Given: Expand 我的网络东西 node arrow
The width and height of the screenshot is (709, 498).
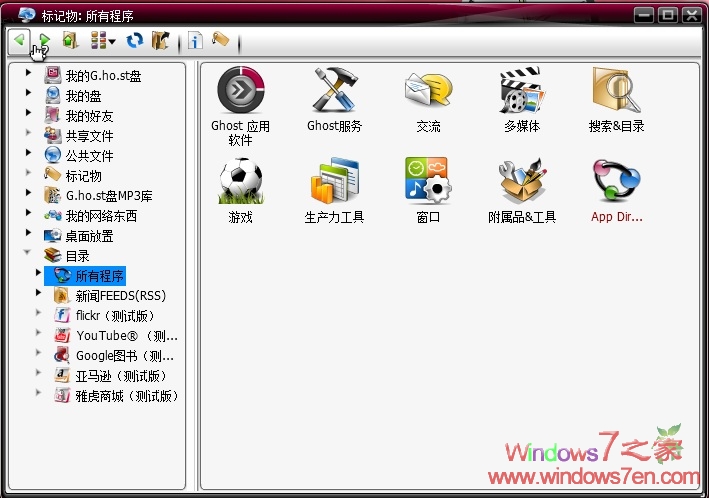Looking at the screenshot, I should click(x=28, y=212).
